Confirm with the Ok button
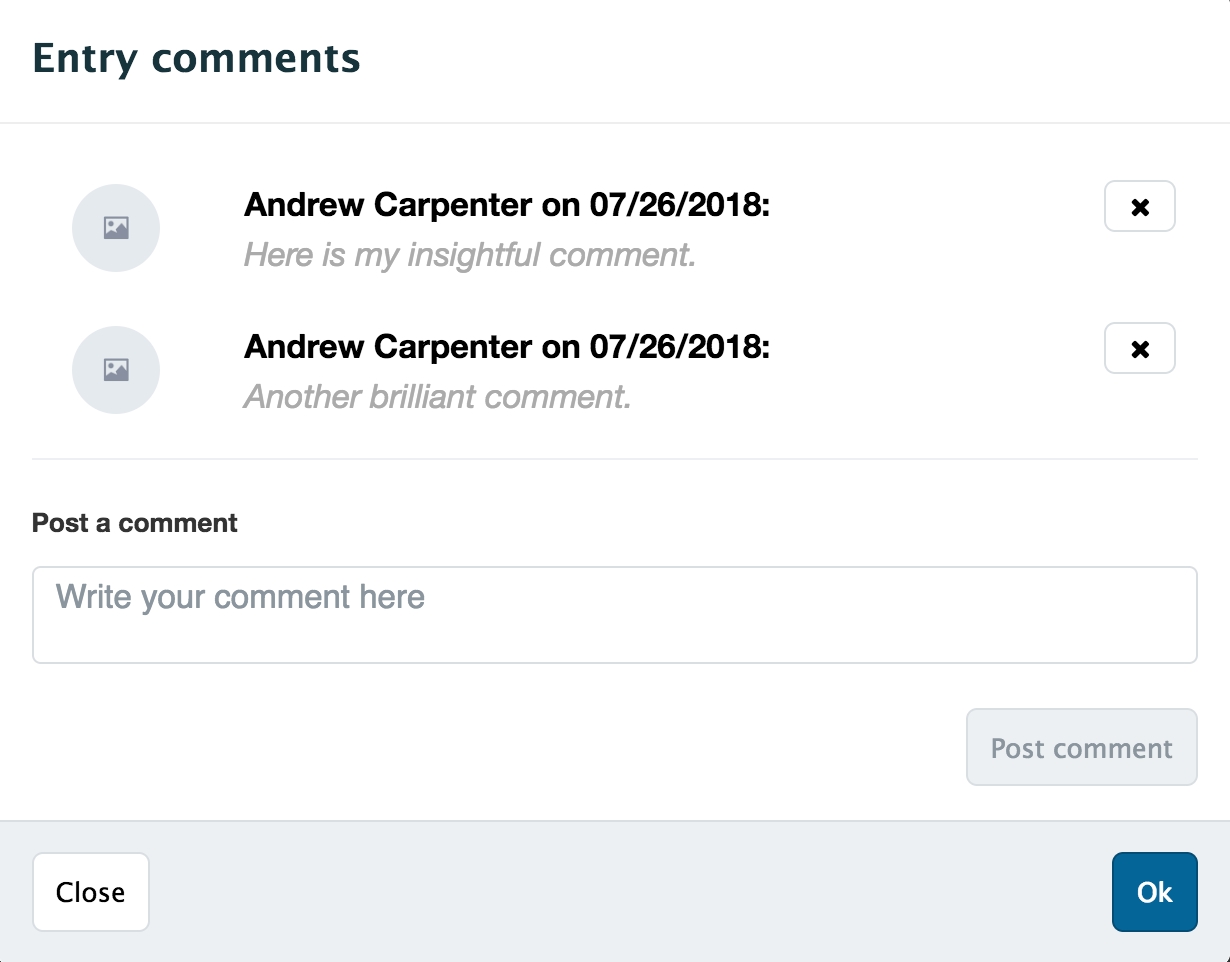Screen dimensions: 1230x962 pyautogui.click(x=1154, y=892)
